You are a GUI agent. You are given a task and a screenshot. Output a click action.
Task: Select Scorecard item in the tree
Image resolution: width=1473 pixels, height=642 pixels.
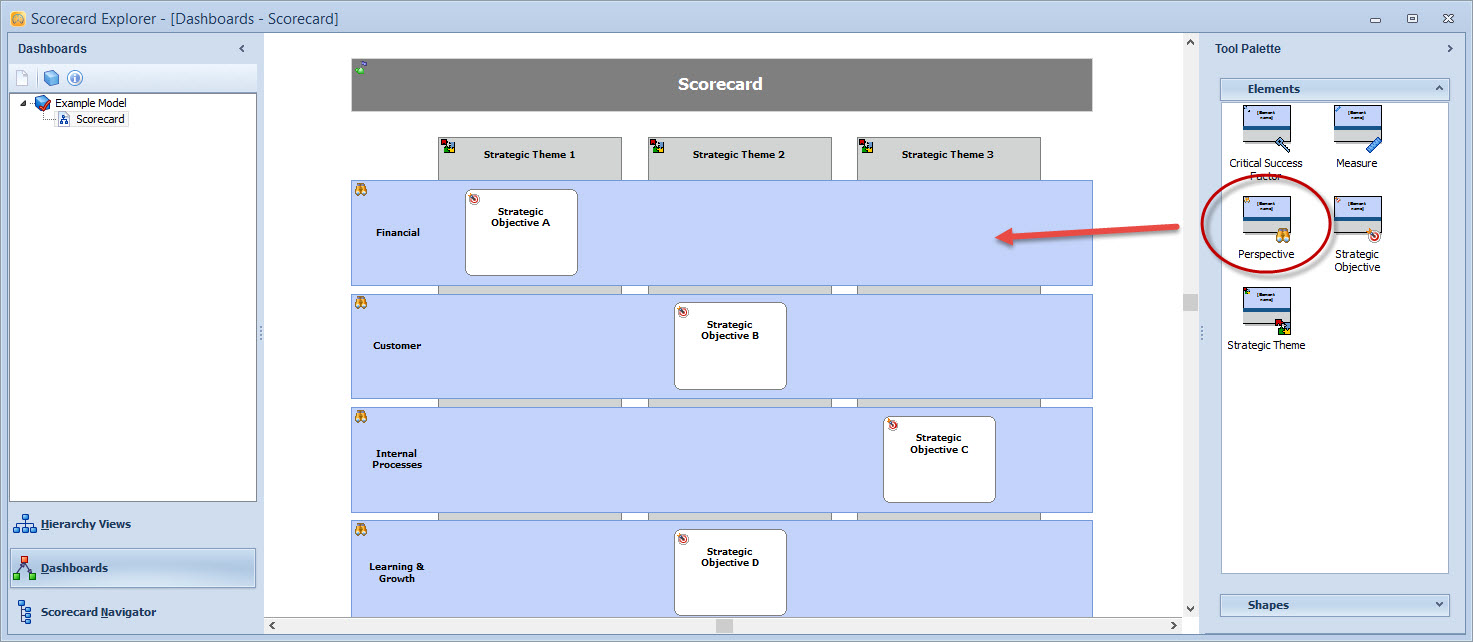click(100, 119)
